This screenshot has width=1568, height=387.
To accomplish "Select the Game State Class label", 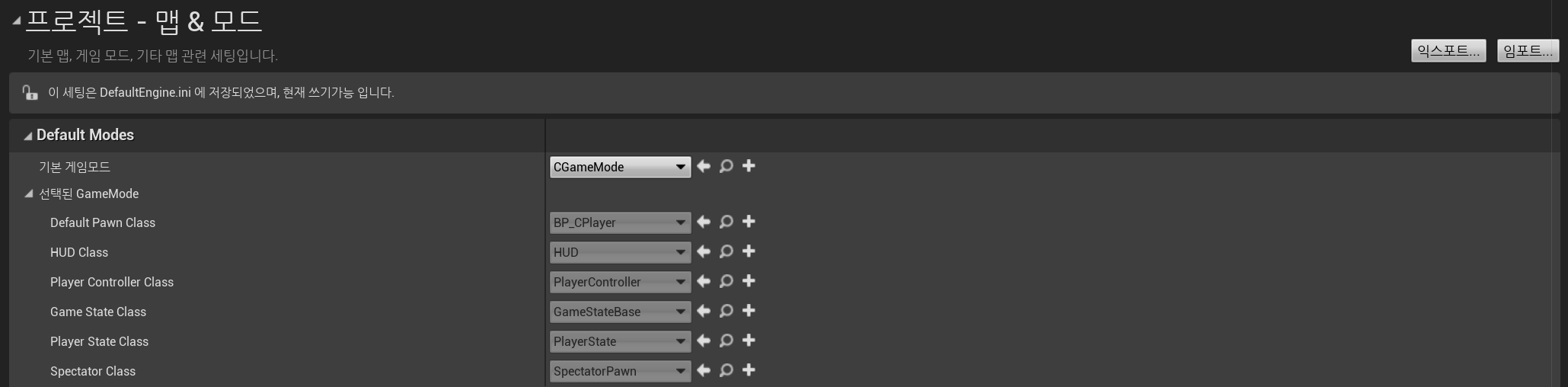I will coord(98,312).
